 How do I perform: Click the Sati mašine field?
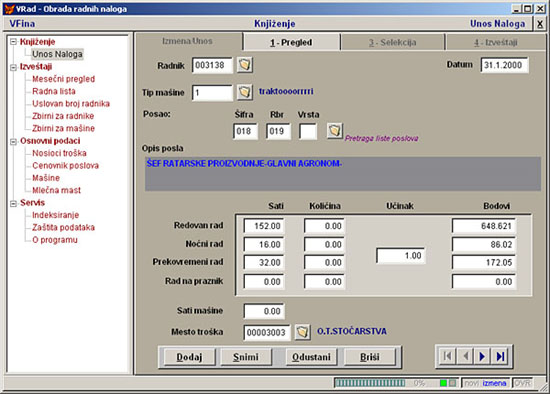coord(264,311)
